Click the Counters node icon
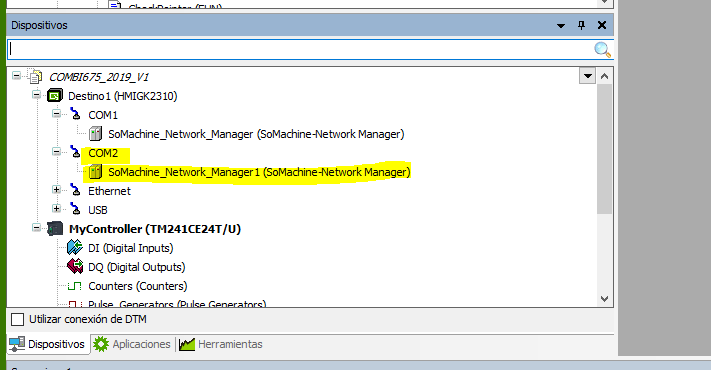711x370 pixels. pyautogui.click(x=74, y=286)
